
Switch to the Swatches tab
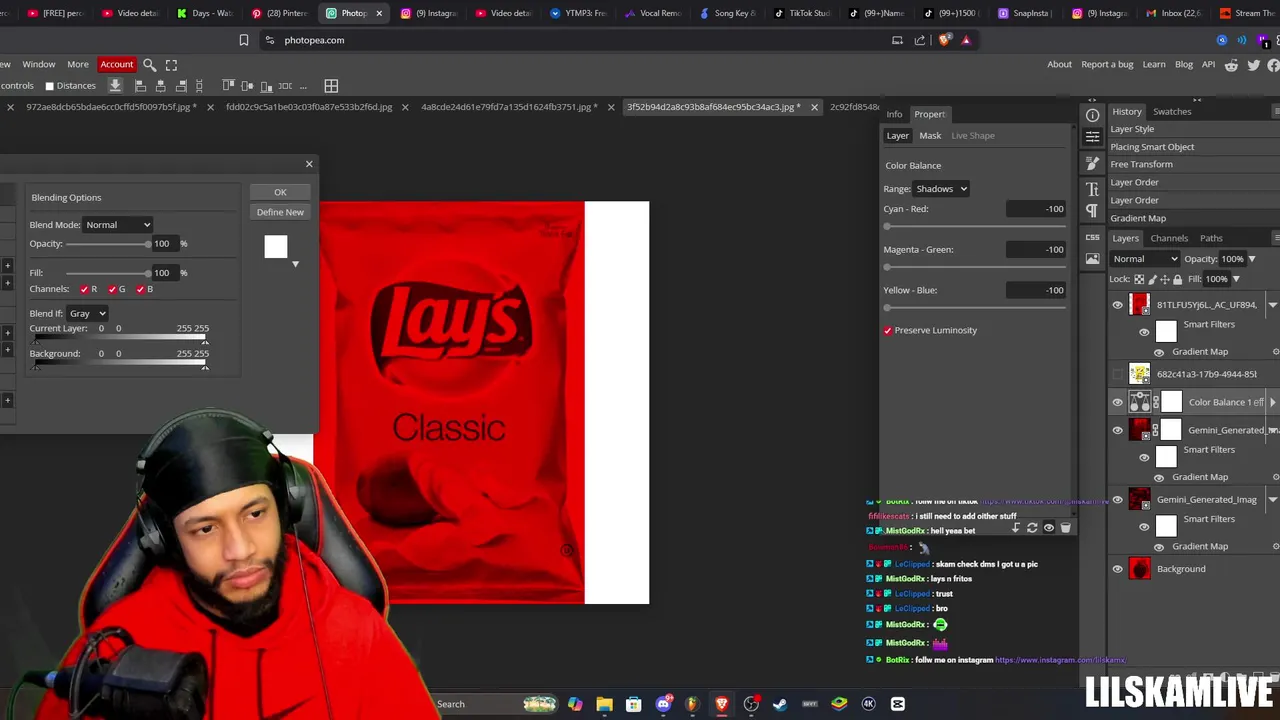(1172, 112)
